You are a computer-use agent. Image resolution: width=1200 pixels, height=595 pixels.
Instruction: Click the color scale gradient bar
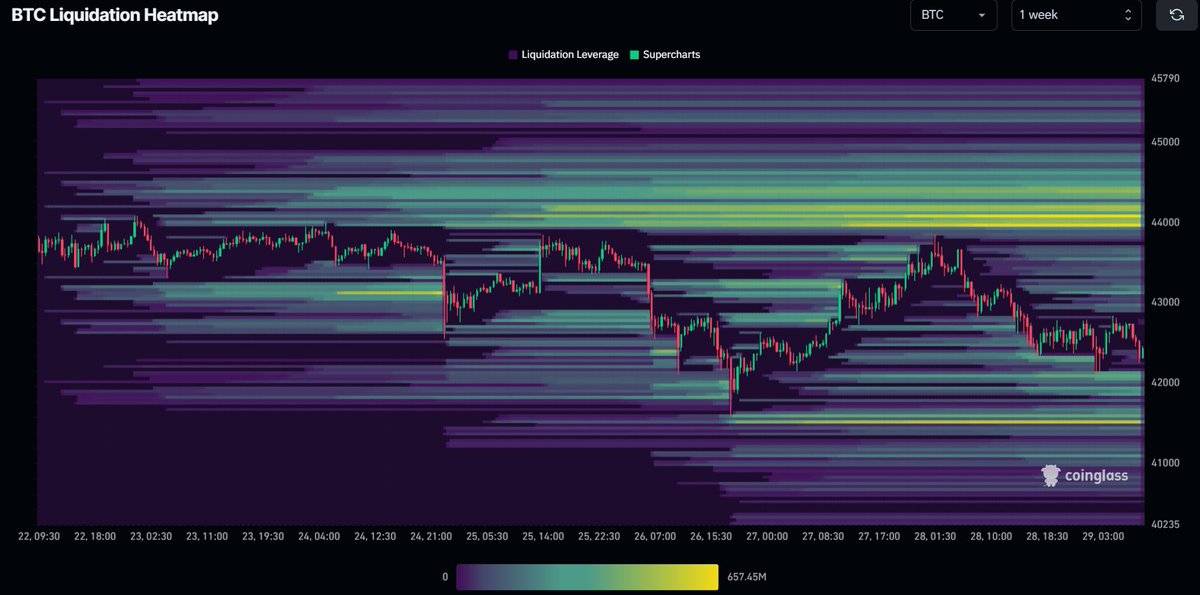coord(587,577)
